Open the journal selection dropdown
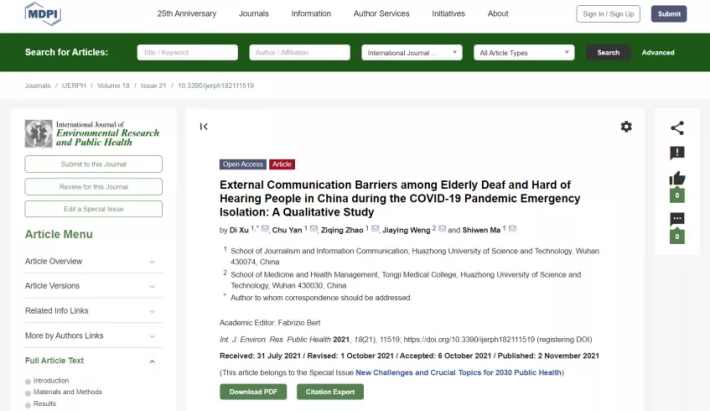710x411 pixels. point(411,52)
